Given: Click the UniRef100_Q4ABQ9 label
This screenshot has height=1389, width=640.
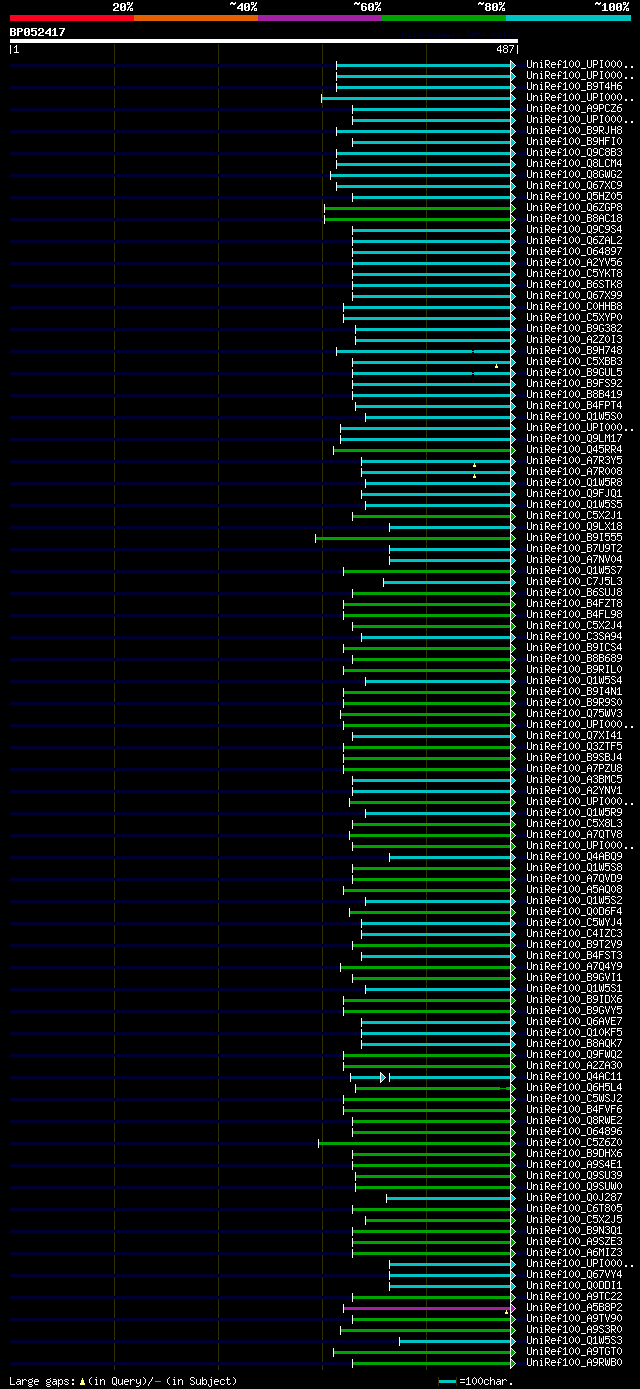Looking at the screenshot, I should pyautogui.click(x=574, y=857).
